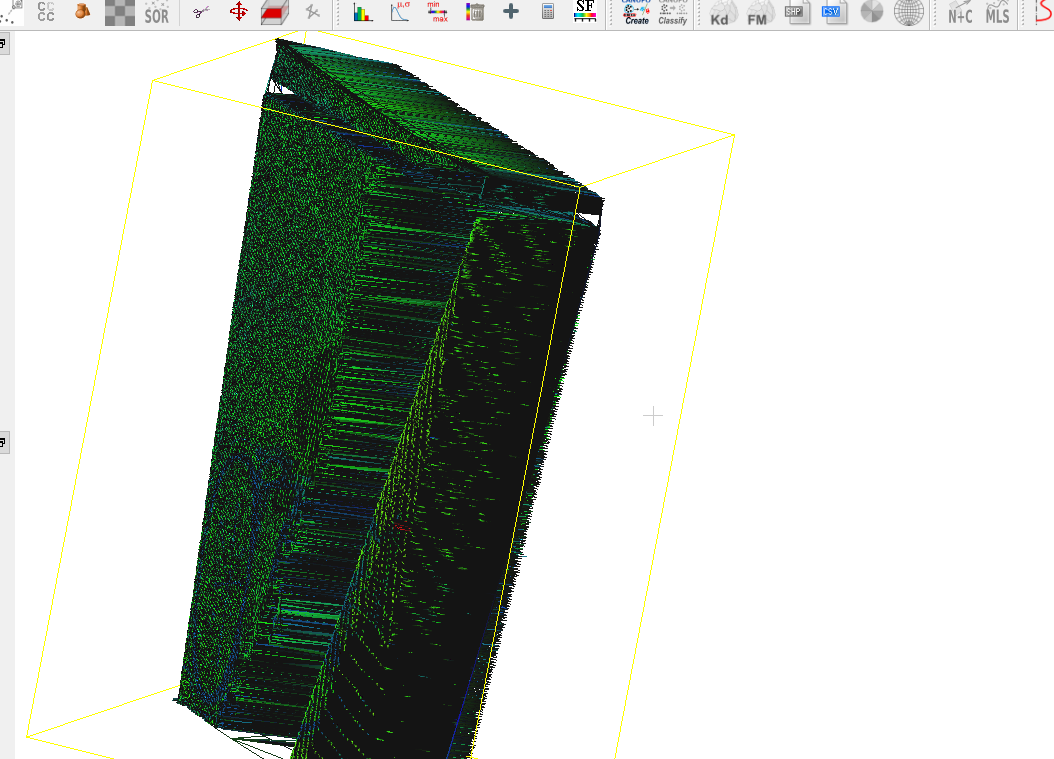Open the scalar field calculator
Image resolution: width=1054 pixels, height=759 pixels.
tap(548, 12)
